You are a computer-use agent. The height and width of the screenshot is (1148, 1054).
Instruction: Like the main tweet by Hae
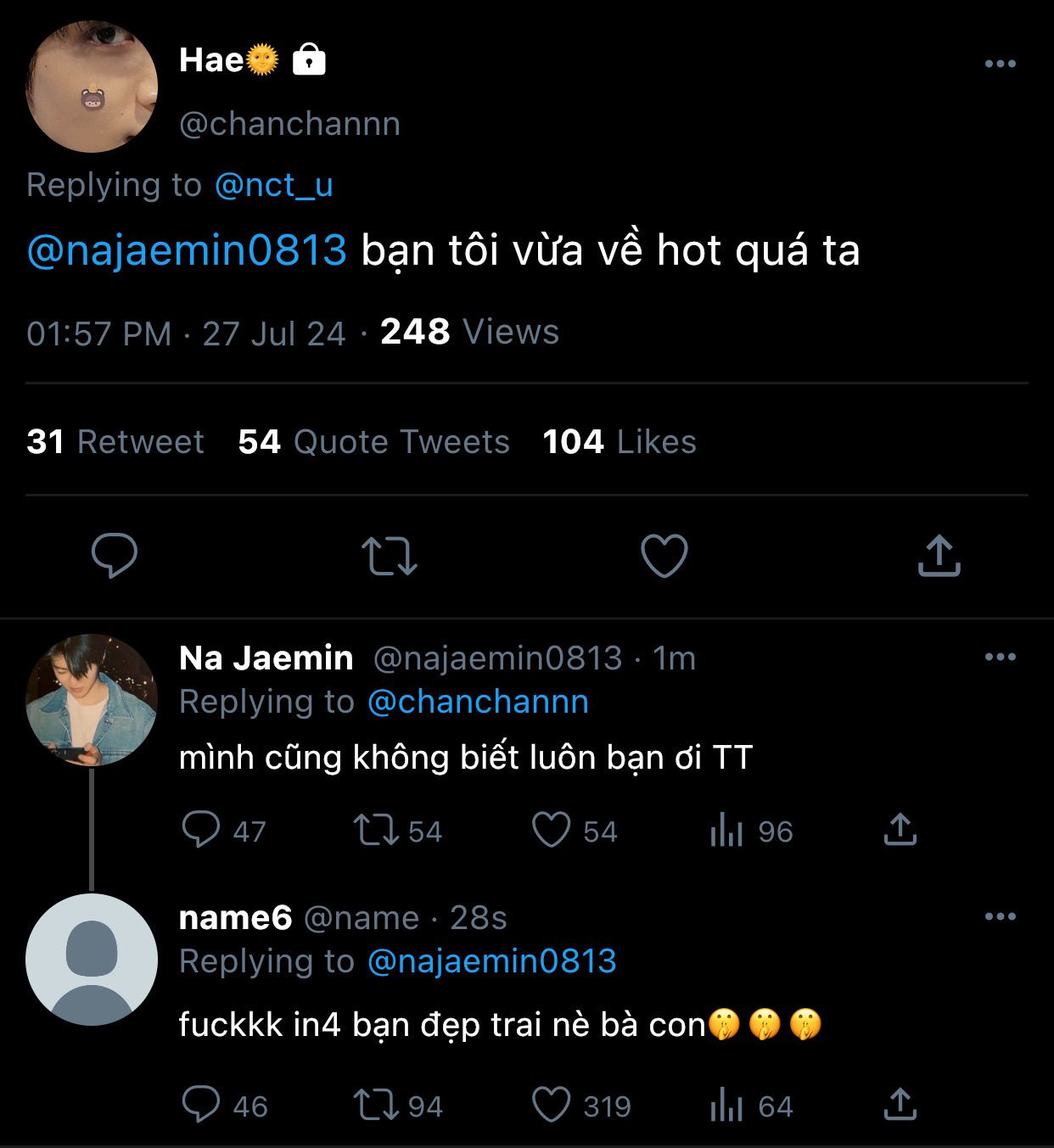pos(664,556)
